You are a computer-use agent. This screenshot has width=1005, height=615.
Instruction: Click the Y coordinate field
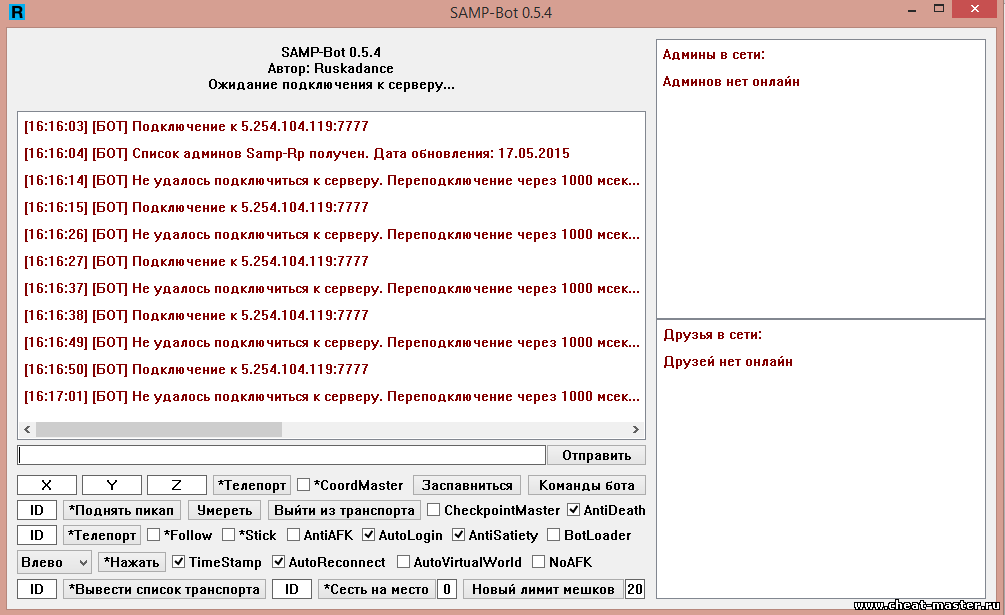pyautogui.click(x=112, y=485)
